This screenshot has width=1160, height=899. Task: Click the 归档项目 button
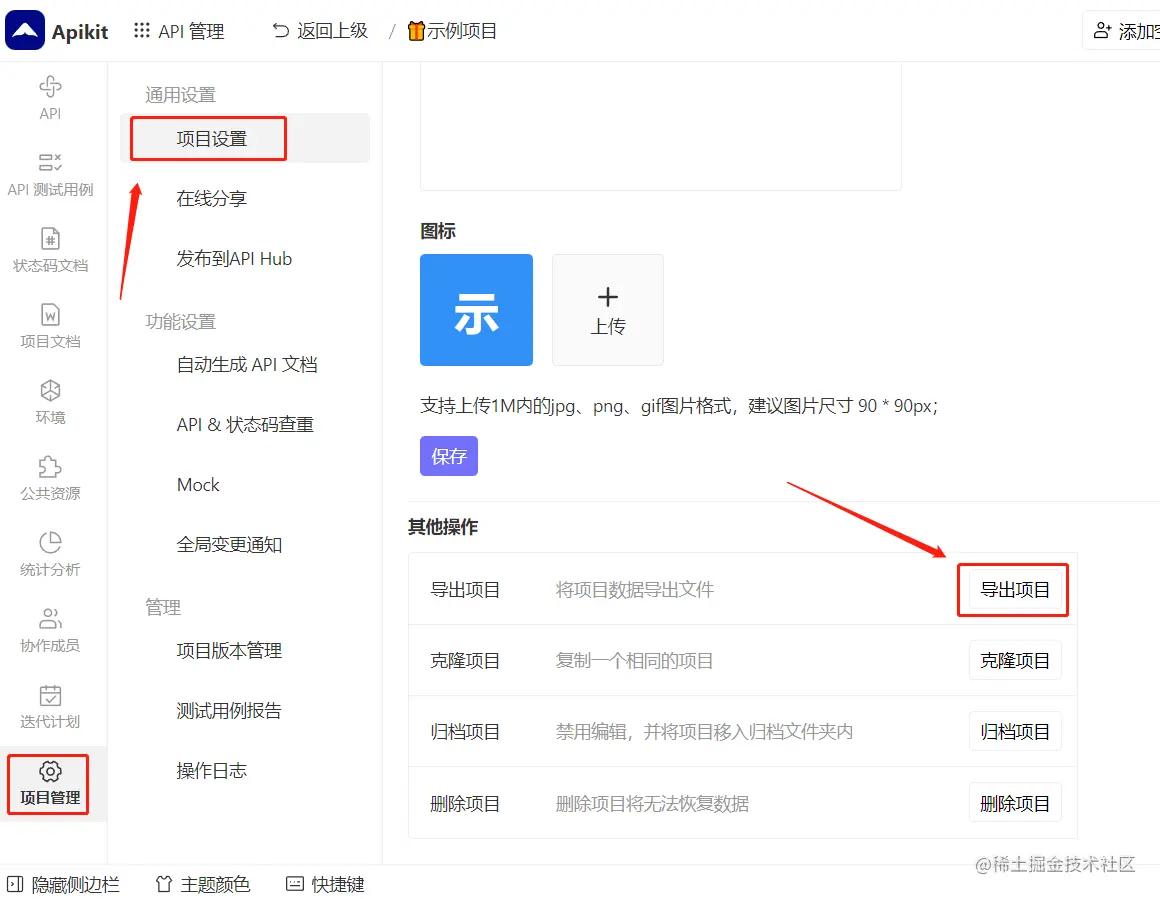point(1015,732)
